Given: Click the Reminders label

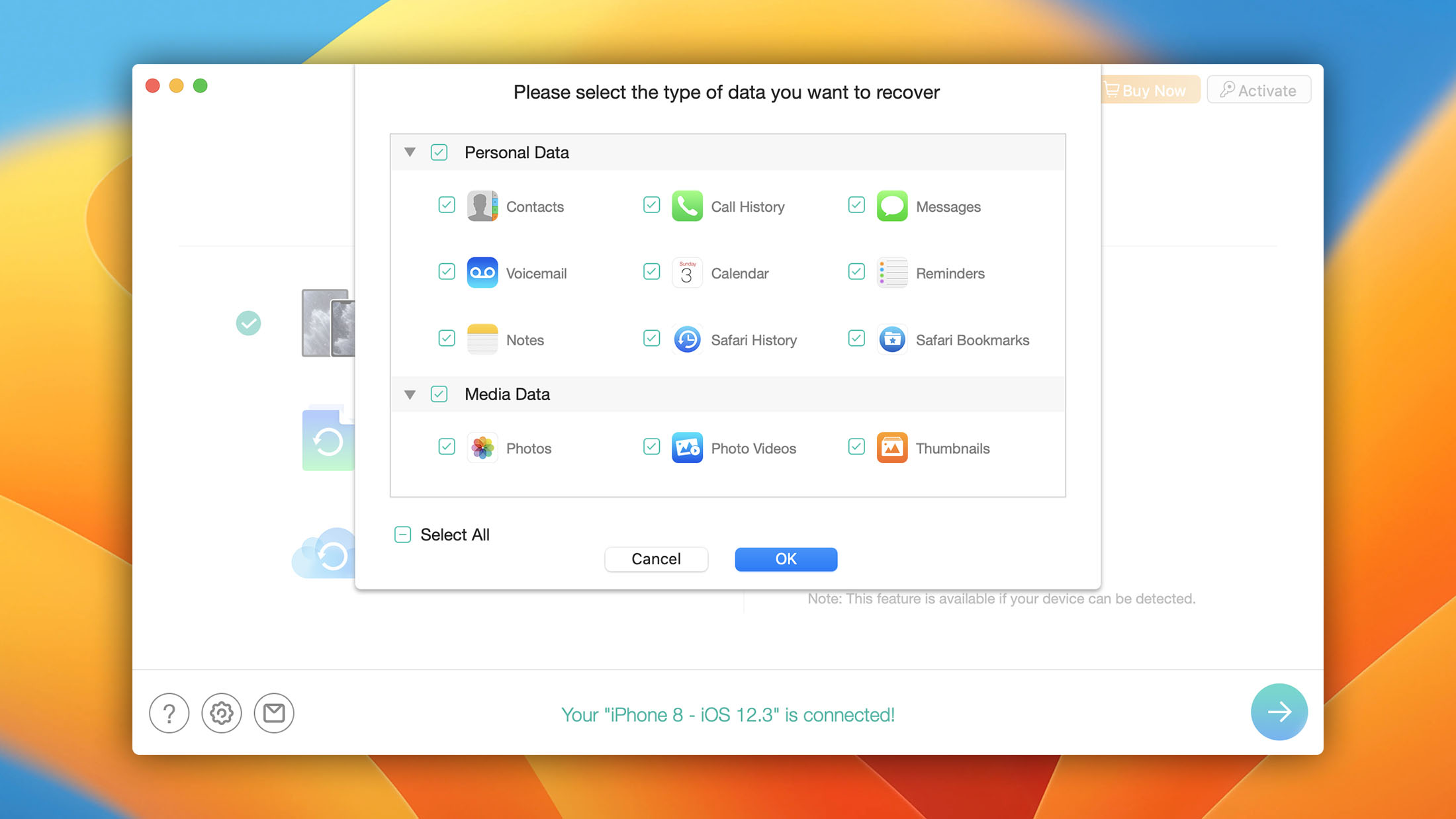Looking at the screenshot, I should coord(950,273).
